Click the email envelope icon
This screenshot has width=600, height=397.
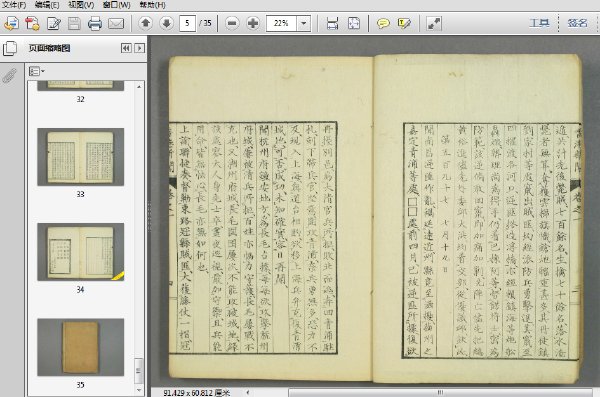point(116,23)
